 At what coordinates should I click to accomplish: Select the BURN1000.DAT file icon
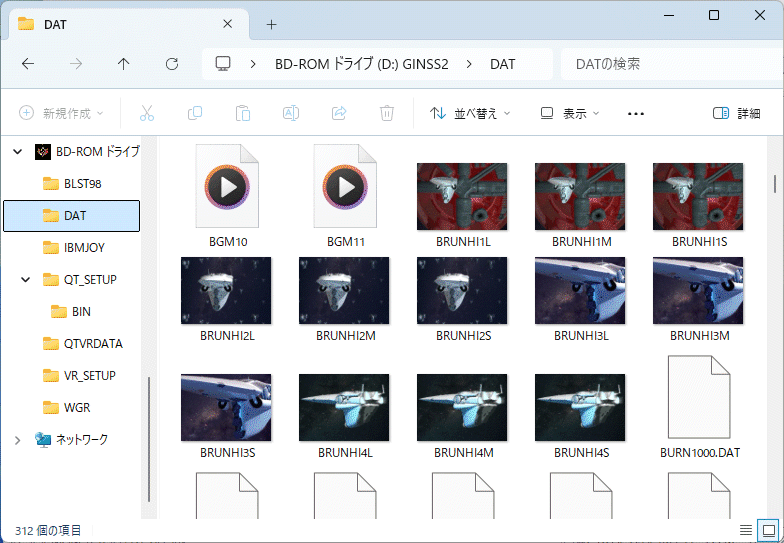coord(699,396)
